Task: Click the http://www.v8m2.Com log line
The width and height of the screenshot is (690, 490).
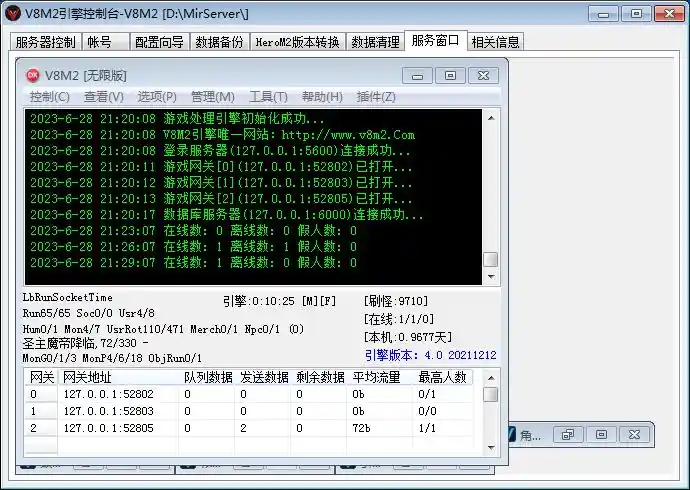Action: [x=222, y=135]
